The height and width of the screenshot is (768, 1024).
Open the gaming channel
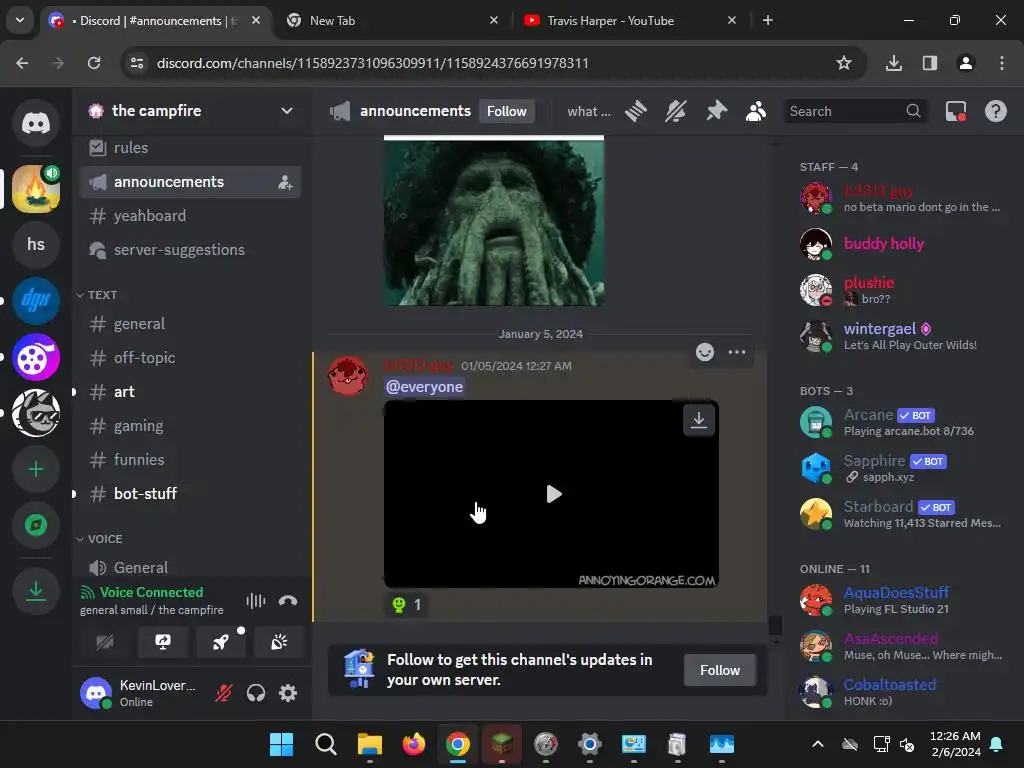[x=190, y=426]
